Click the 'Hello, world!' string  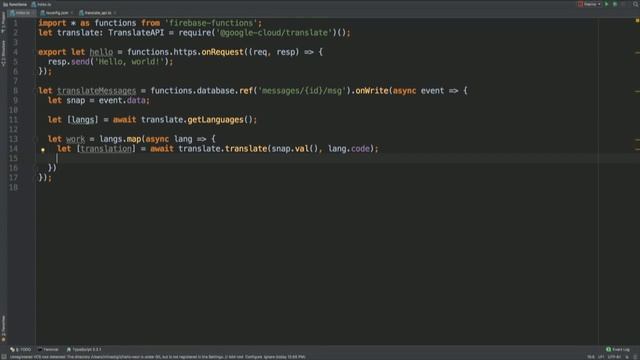pos(129,62)
